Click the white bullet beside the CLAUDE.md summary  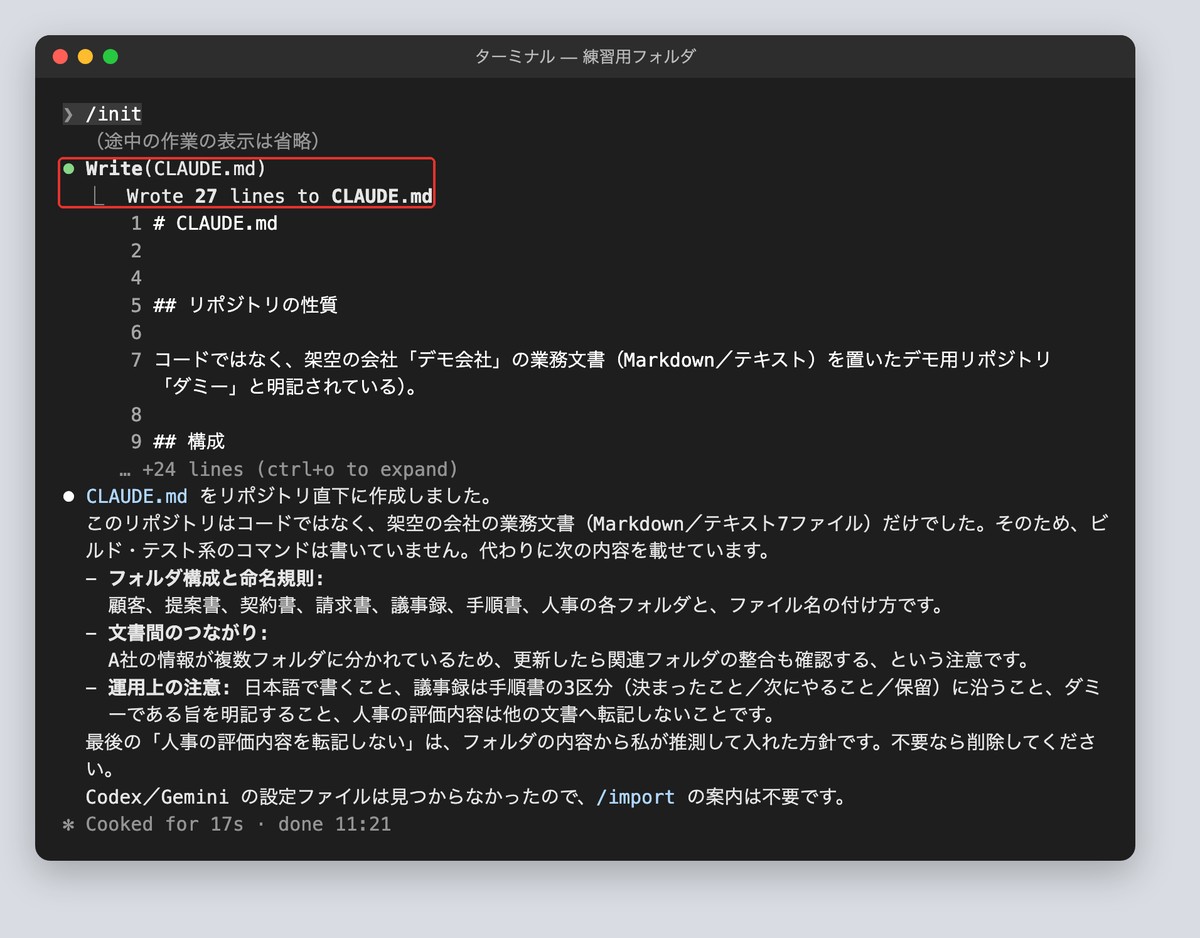tap(68, 496)
